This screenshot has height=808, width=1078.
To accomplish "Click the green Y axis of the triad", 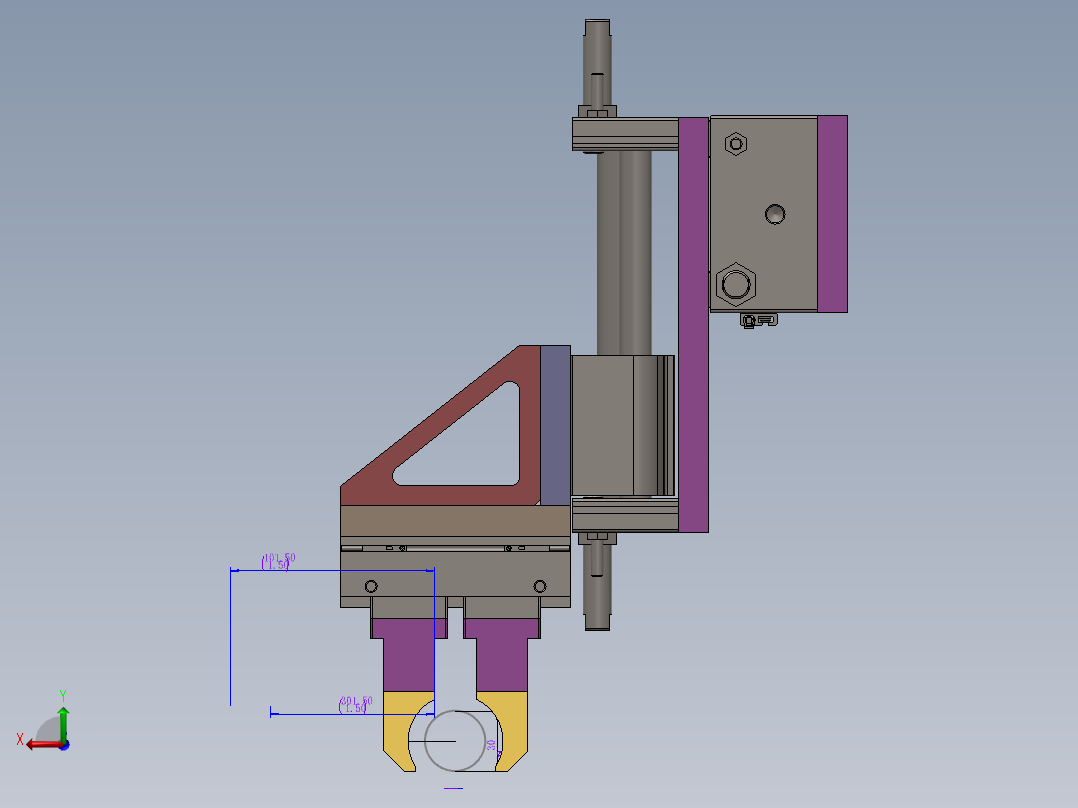I will point(63,724).
